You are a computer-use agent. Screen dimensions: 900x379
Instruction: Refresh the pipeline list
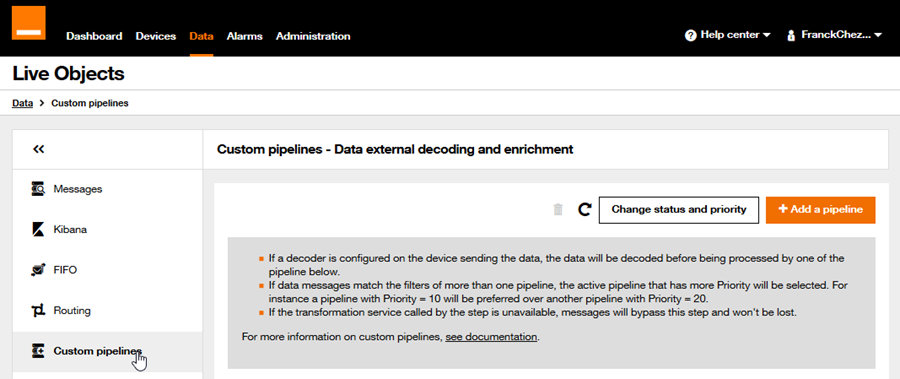click(x=584, y=210)
